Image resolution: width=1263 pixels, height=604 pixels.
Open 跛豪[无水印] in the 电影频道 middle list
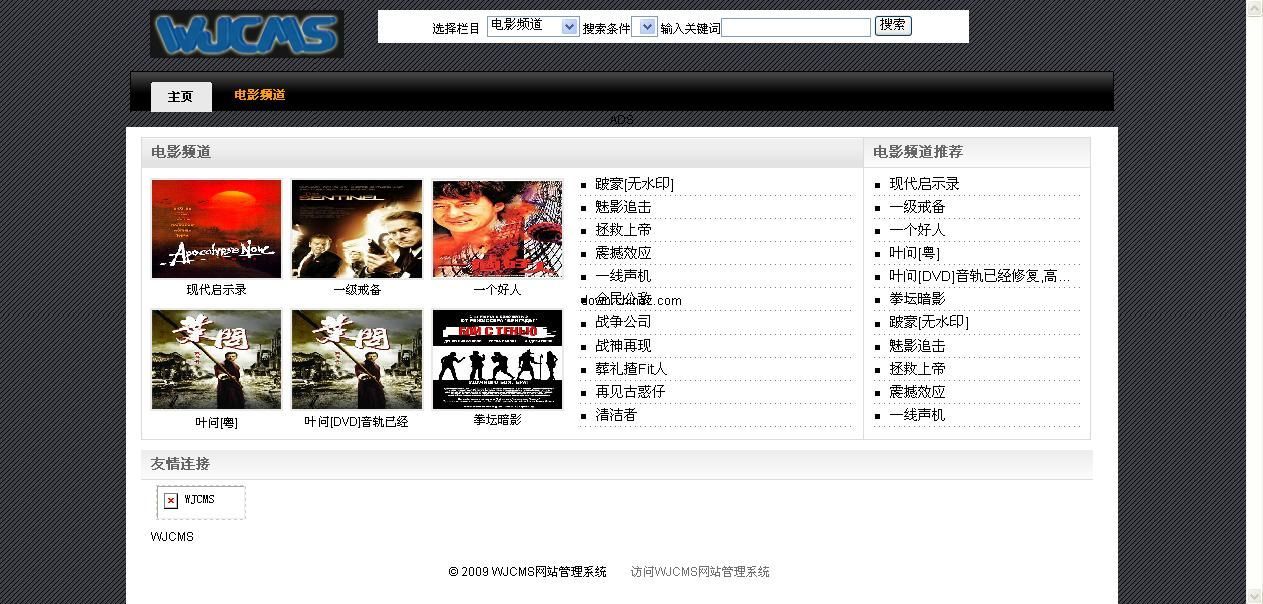point(634,184)
